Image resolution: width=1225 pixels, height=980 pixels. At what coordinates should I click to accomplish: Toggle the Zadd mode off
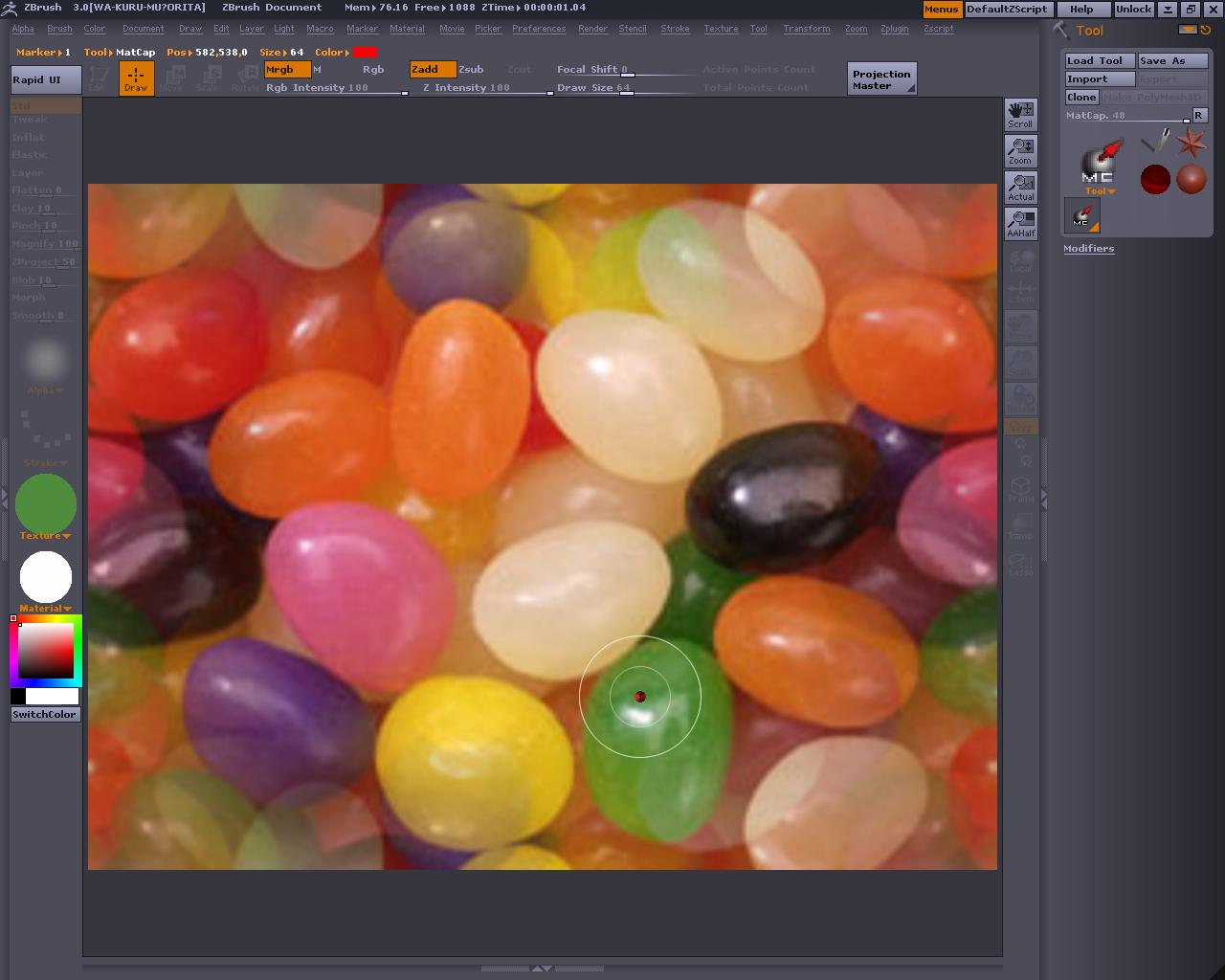[433, 69]
